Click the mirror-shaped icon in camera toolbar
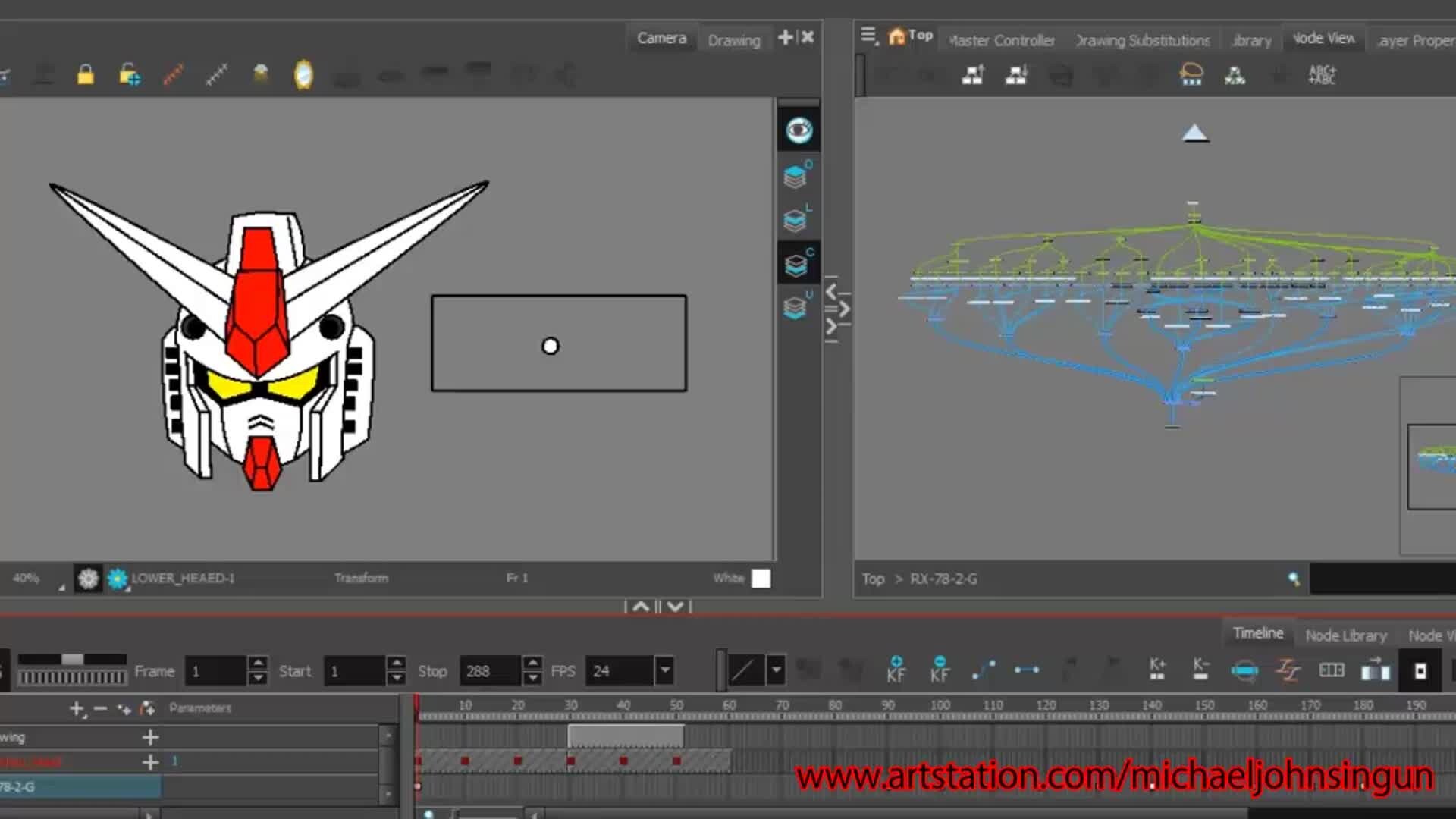The image size is (1456, 819). pos(303,74)
